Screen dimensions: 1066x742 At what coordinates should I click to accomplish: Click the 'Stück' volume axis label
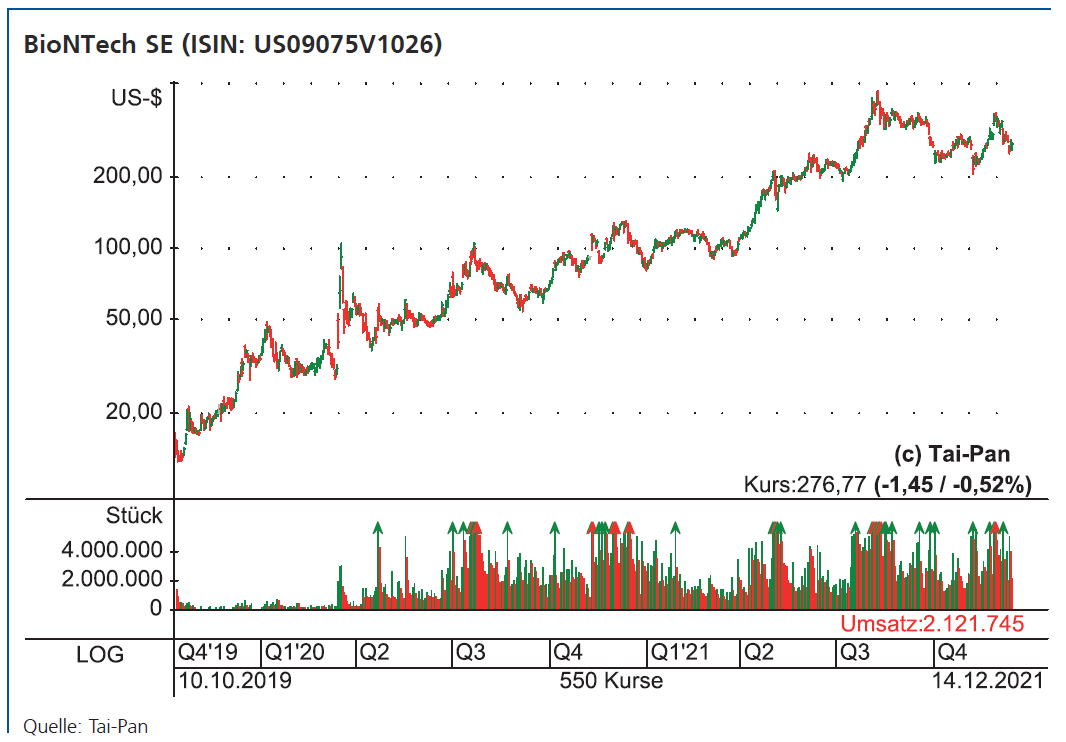point(134,516)
